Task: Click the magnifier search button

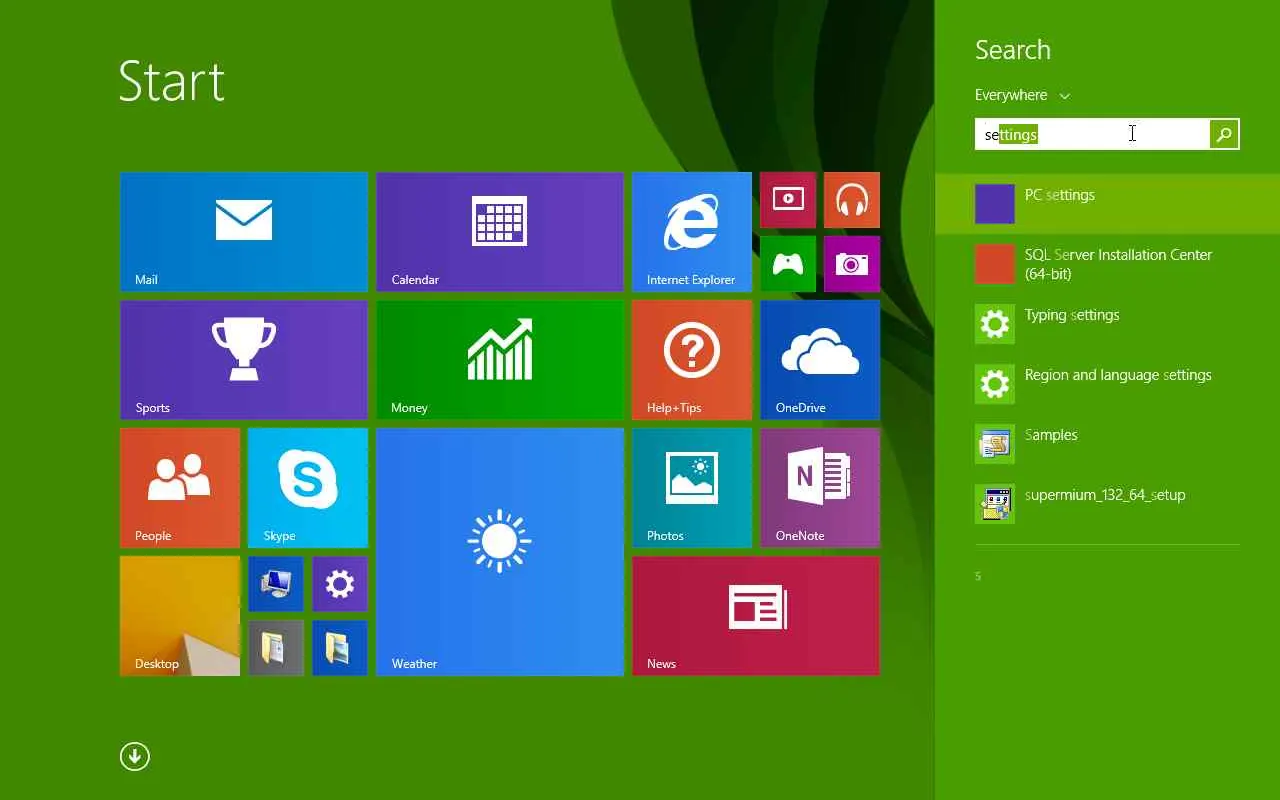Action: coord(1224,134)
